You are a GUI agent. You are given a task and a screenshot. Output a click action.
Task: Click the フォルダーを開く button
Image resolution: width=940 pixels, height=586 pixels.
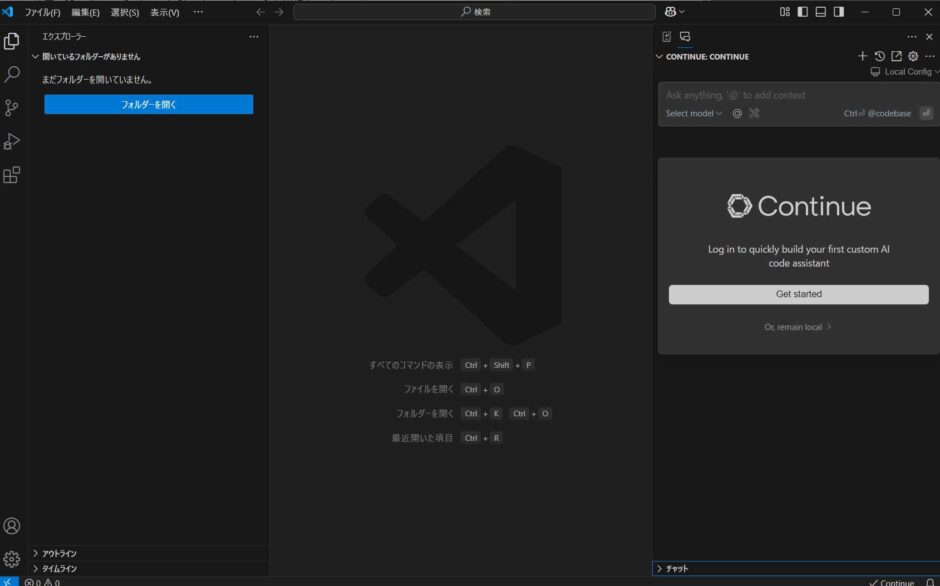click(x=148, y=103)
